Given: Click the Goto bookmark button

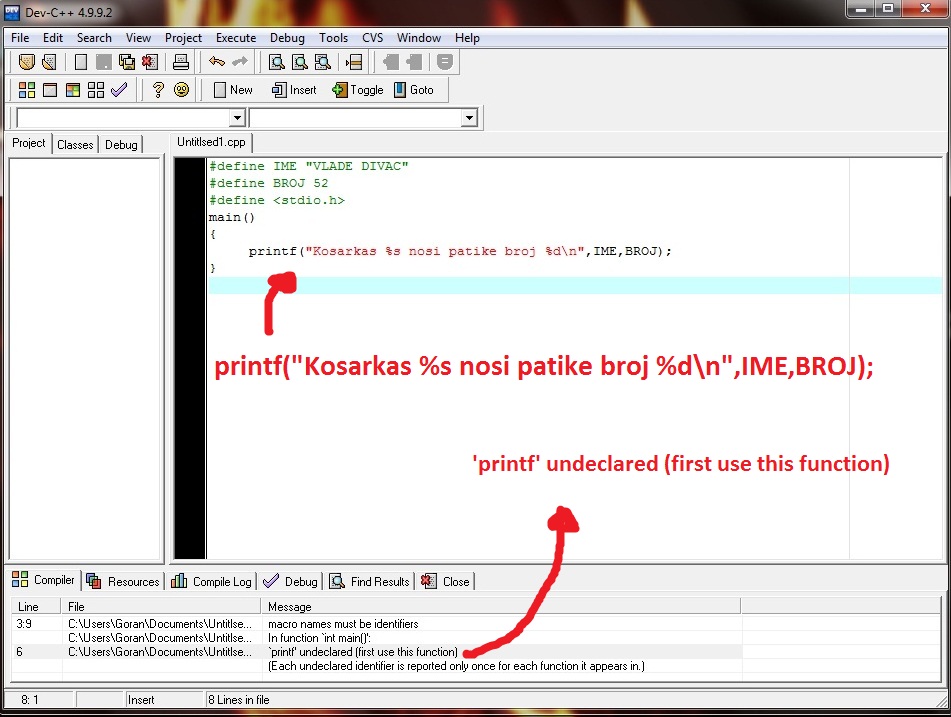Looking at the screenshot, I should coord(414,90).
